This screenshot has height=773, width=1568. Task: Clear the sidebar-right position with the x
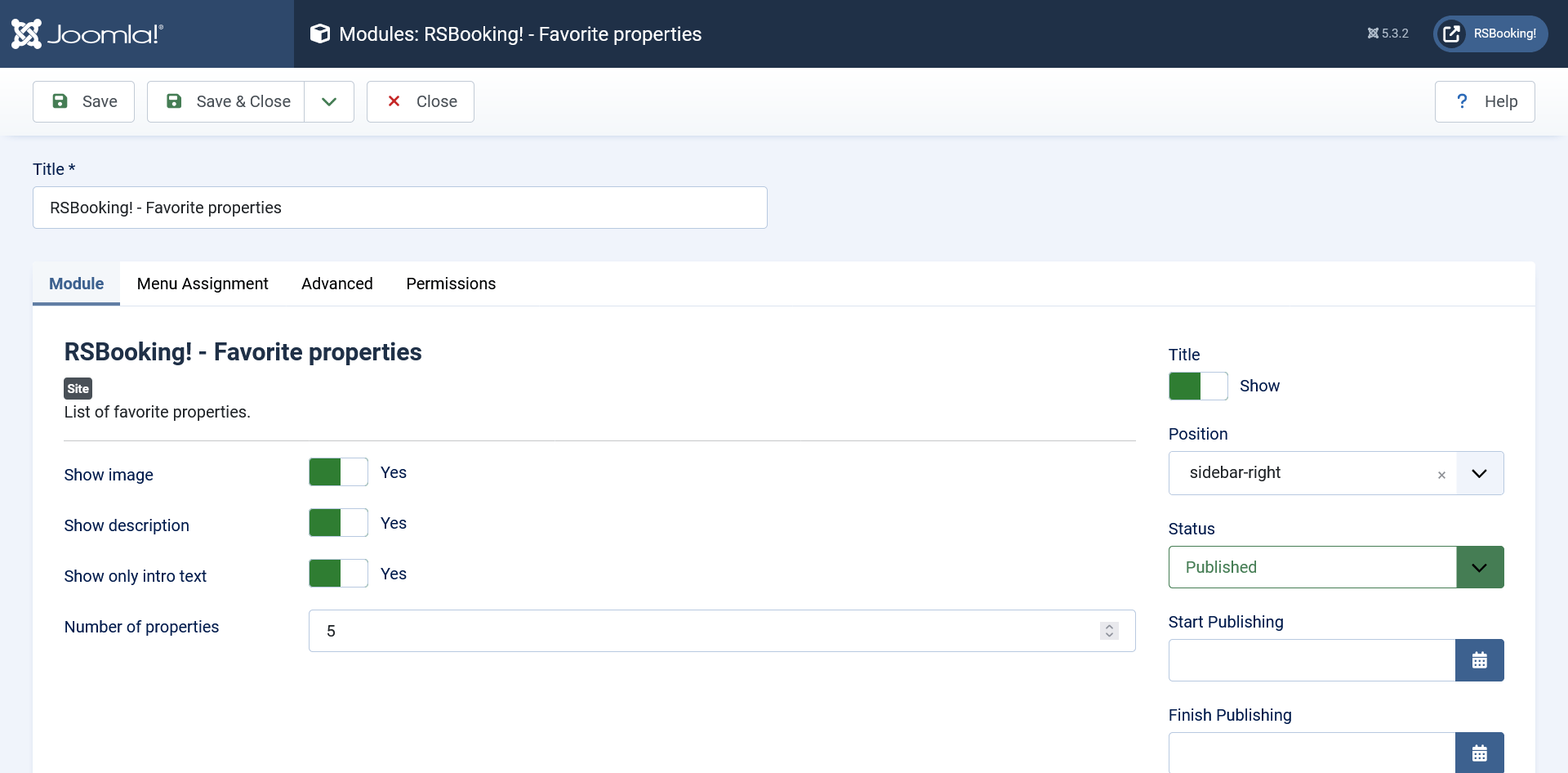[1441, 475]
